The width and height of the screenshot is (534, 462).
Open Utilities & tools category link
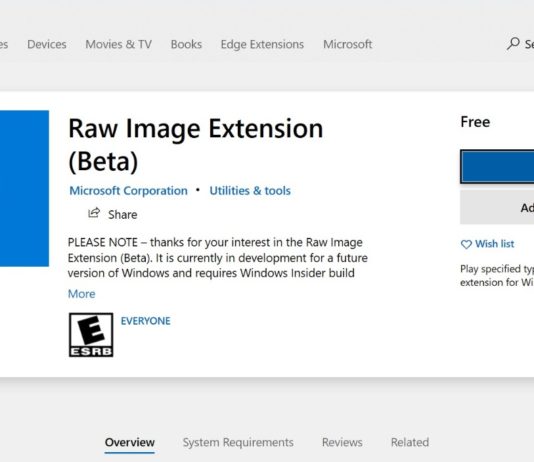click(250, 191)
